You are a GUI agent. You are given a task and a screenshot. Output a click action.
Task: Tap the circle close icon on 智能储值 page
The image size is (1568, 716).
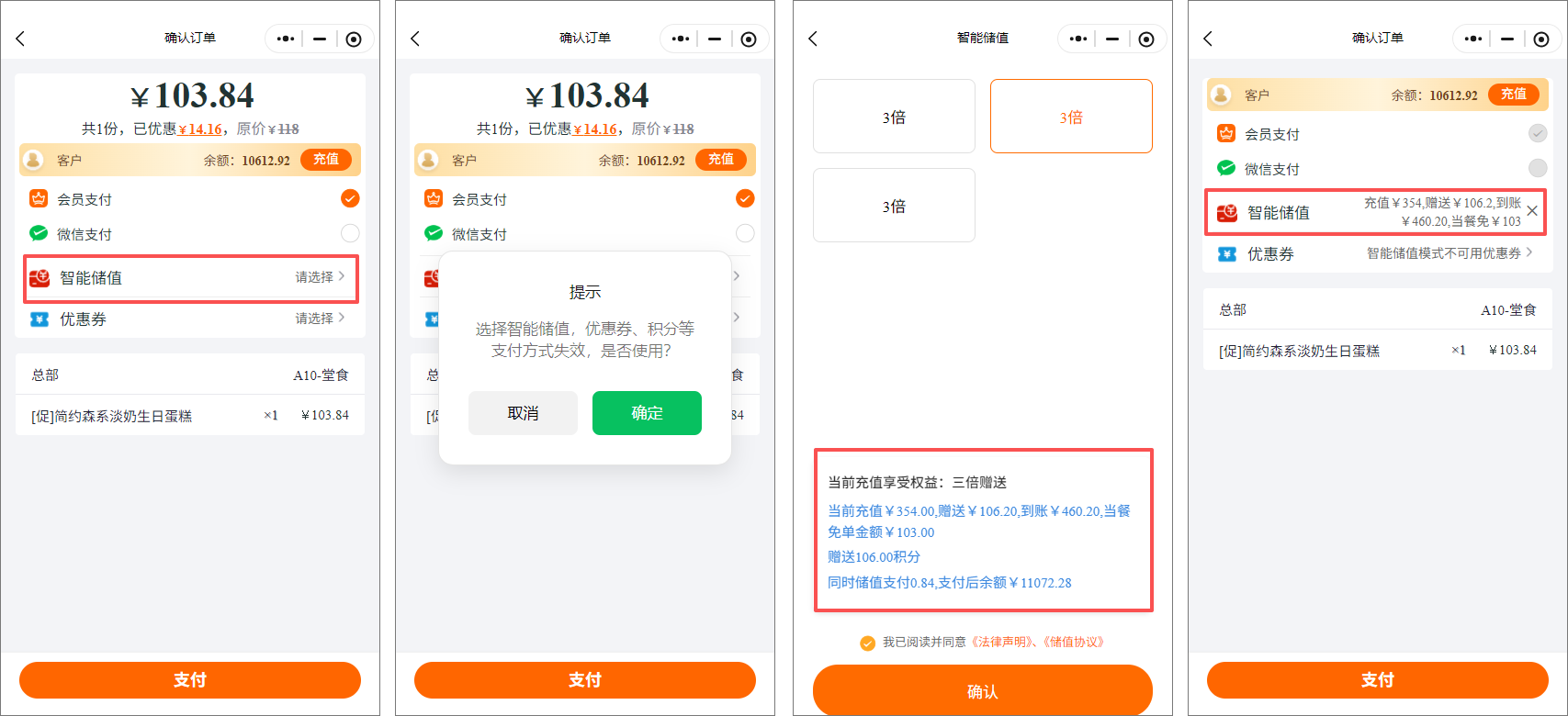point(1145,39)
